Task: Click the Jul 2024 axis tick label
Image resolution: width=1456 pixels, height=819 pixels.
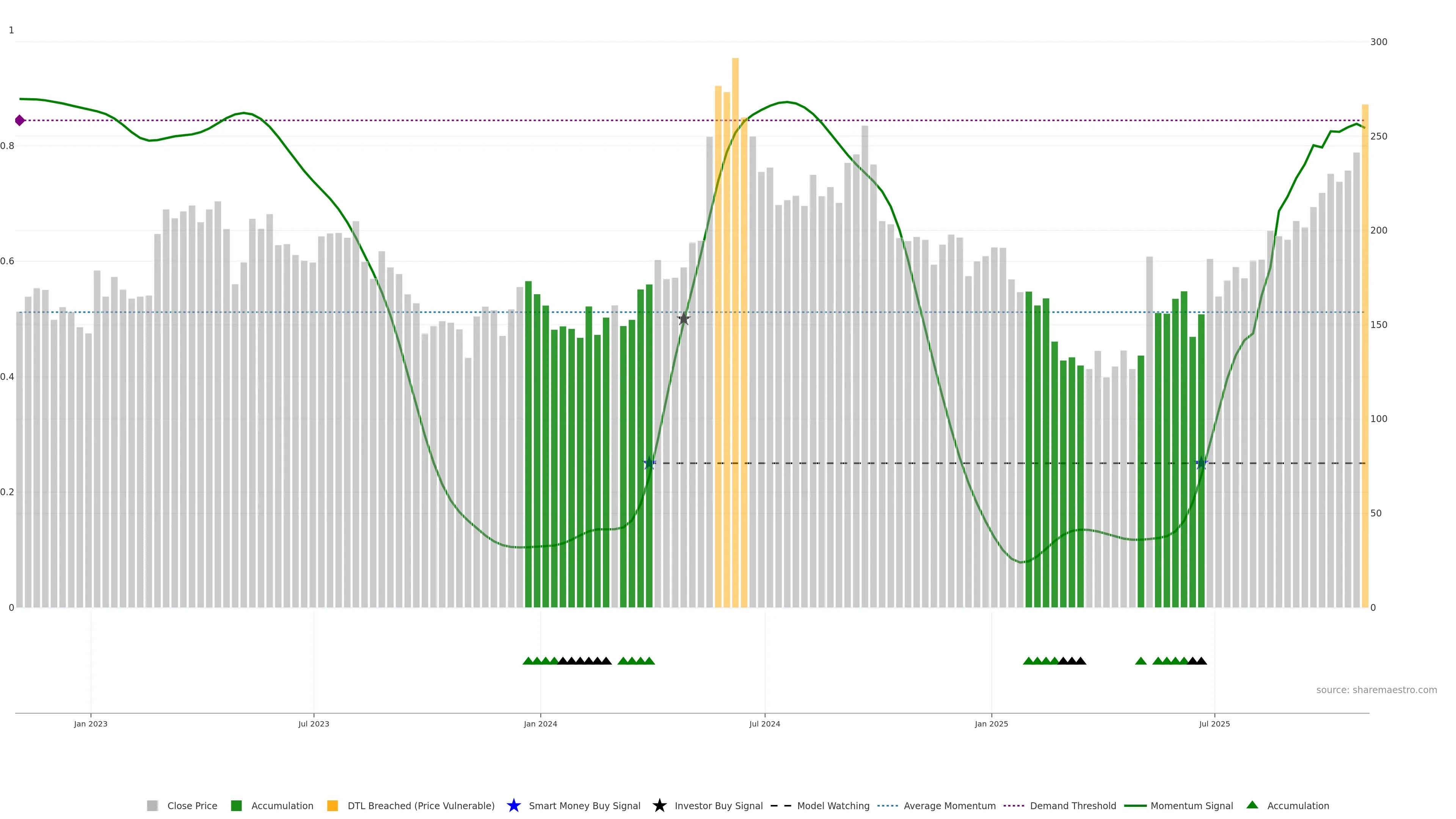Action: pyautogui.click(x=764, y=723)
